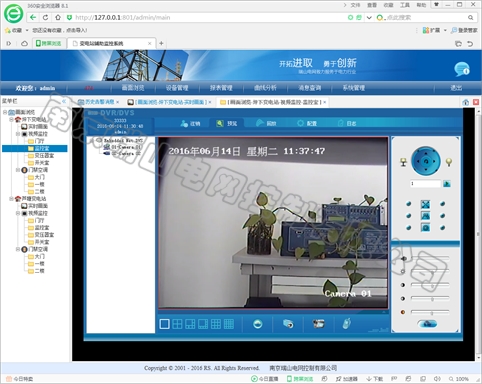Viewport: 482px width, 384px height.
Task: Switch to the 回放 playback tab in DVR panel
Action: [266, 123]
